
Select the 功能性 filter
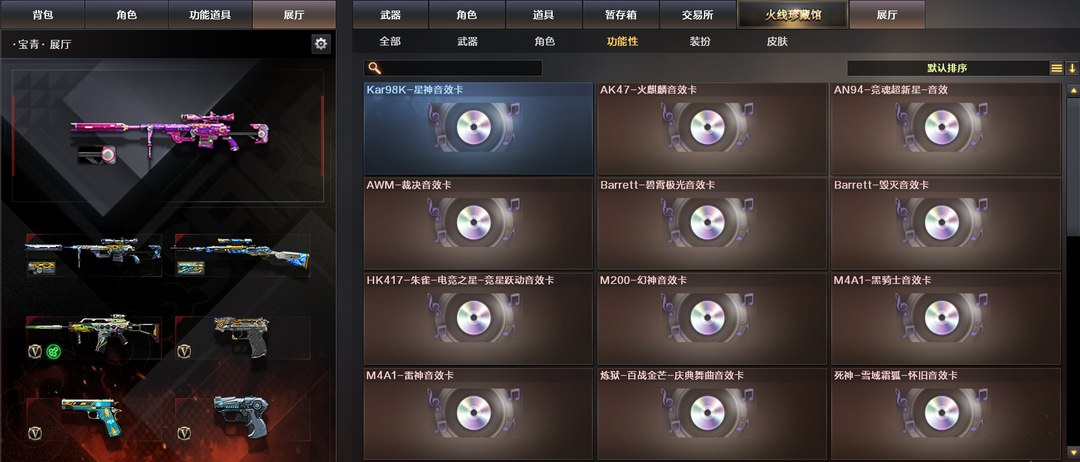click(622, 41)
